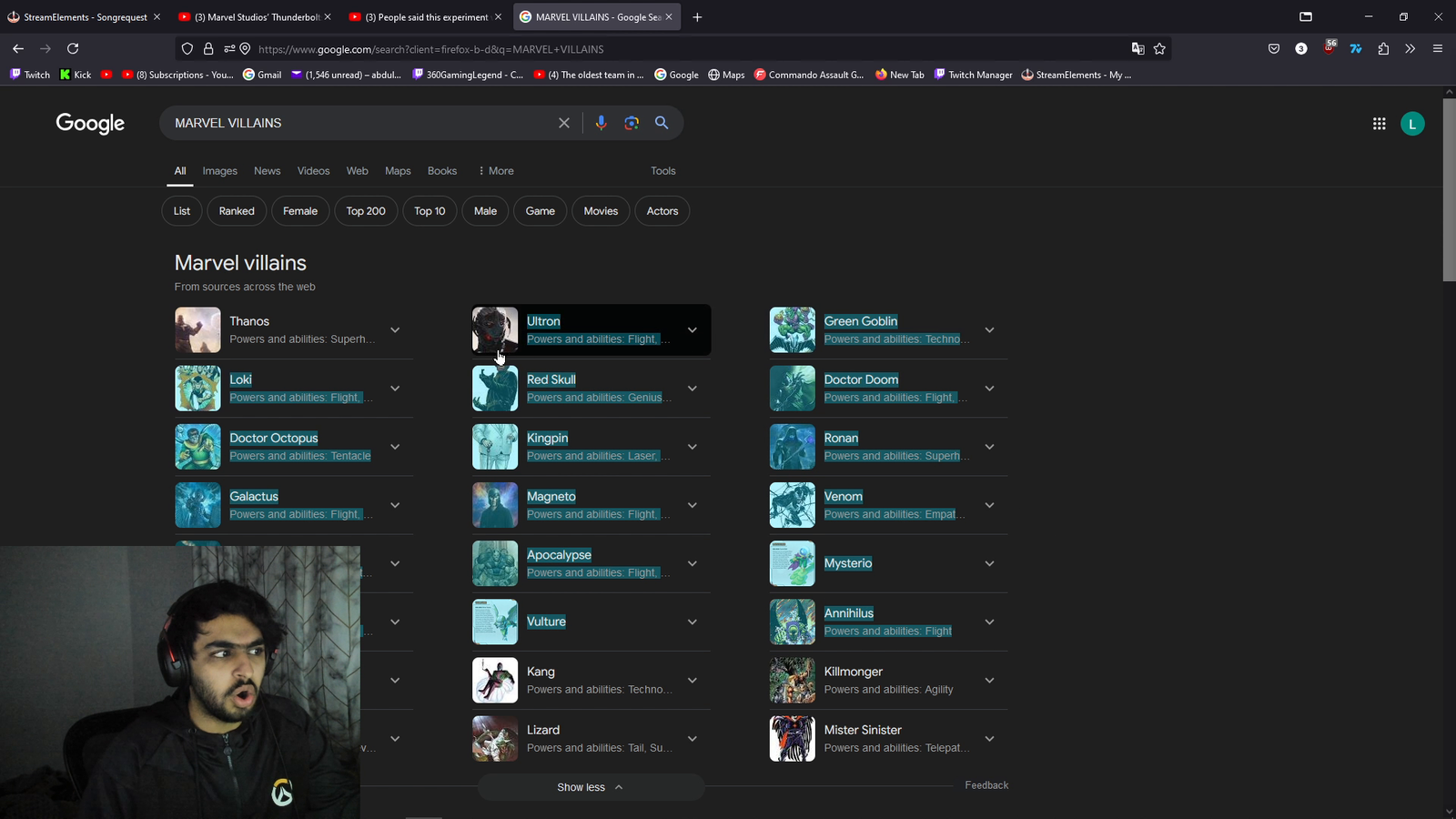Open the Mister Sinister villain link
Image resolution: width=1456 pixels, height=819 pixels.
863,730
